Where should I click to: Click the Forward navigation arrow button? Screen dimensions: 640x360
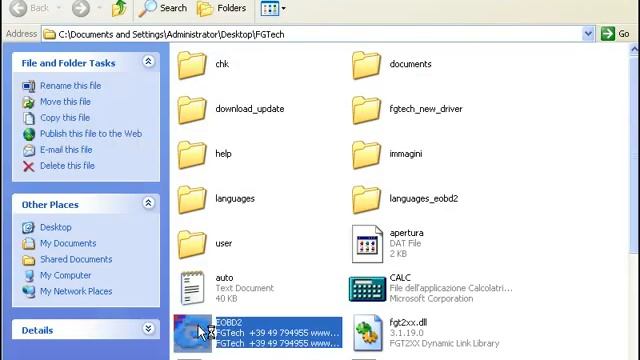[x=81, y=8]
